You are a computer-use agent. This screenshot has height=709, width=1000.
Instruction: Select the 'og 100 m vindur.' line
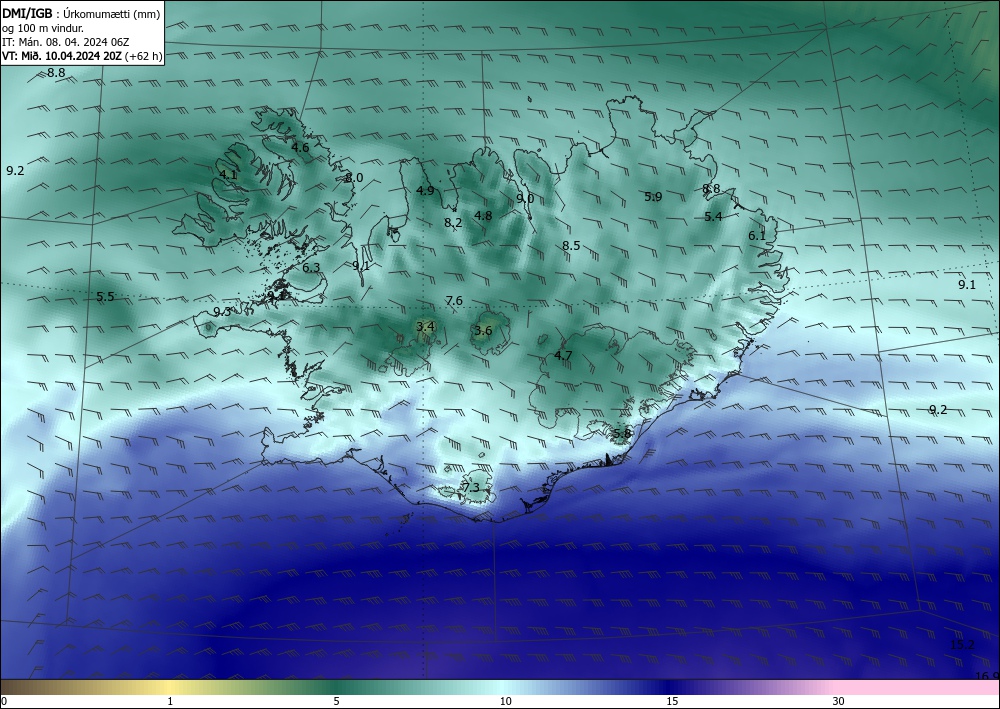point(43,28)
